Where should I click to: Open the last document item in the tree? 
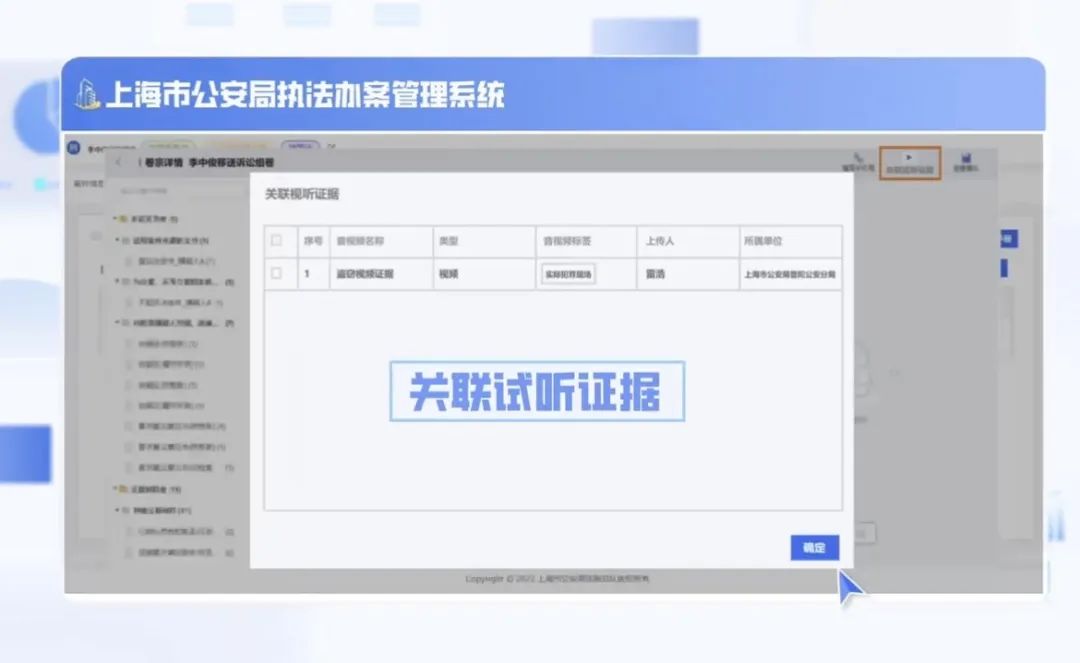pos(170,551)
